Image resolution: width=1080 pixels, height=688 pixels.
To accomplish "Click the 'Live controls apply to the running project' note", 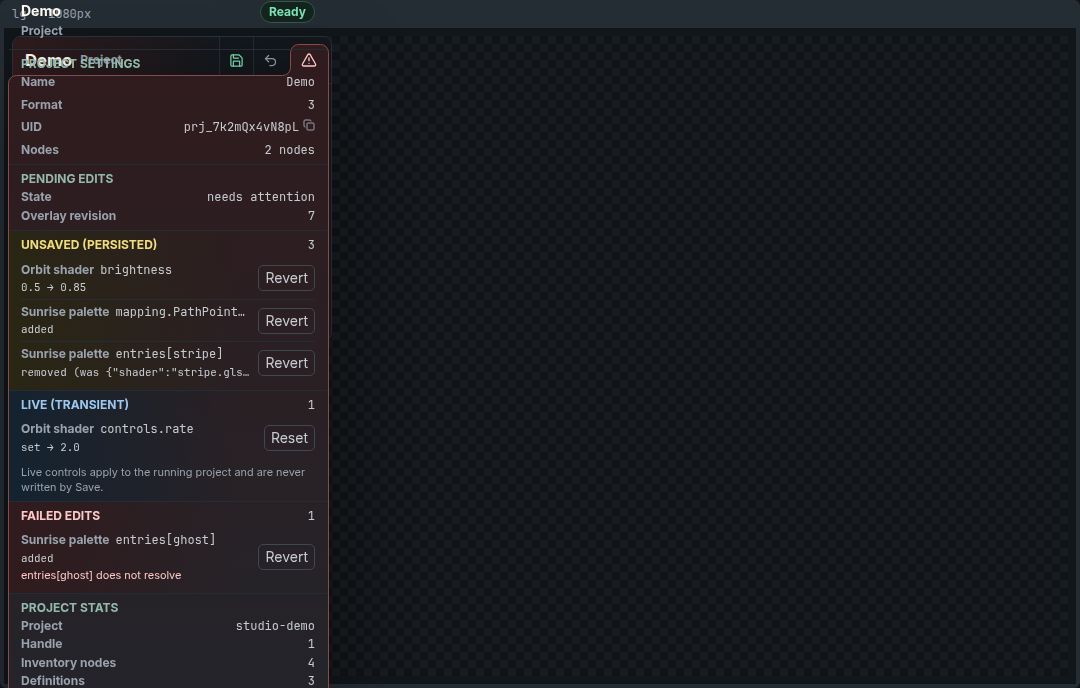I will click(163, 479).
